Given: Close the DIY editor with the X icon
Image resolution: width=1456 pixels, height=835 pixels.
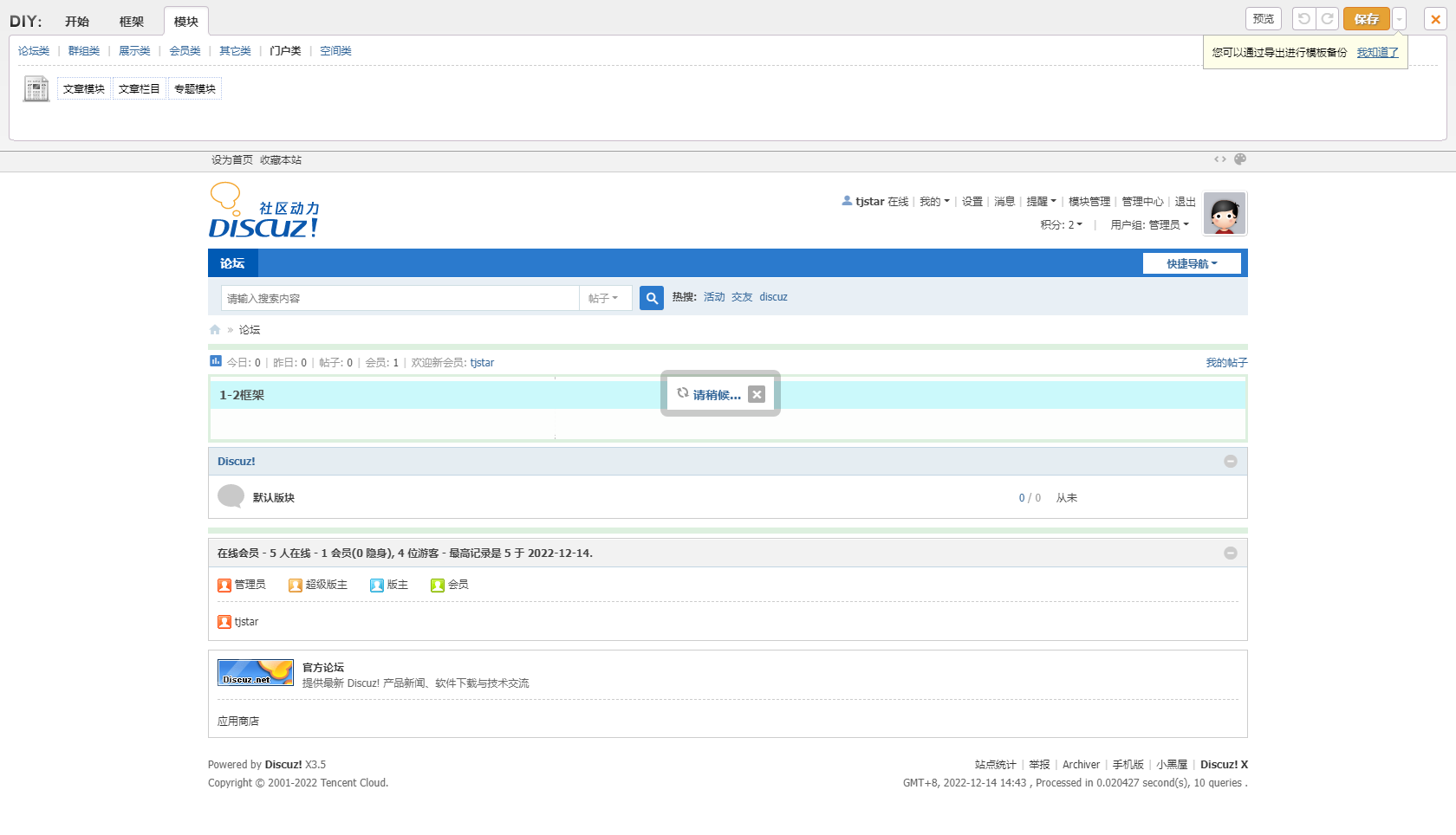Looking at the screenshot, I should (x=1435, y=19).
